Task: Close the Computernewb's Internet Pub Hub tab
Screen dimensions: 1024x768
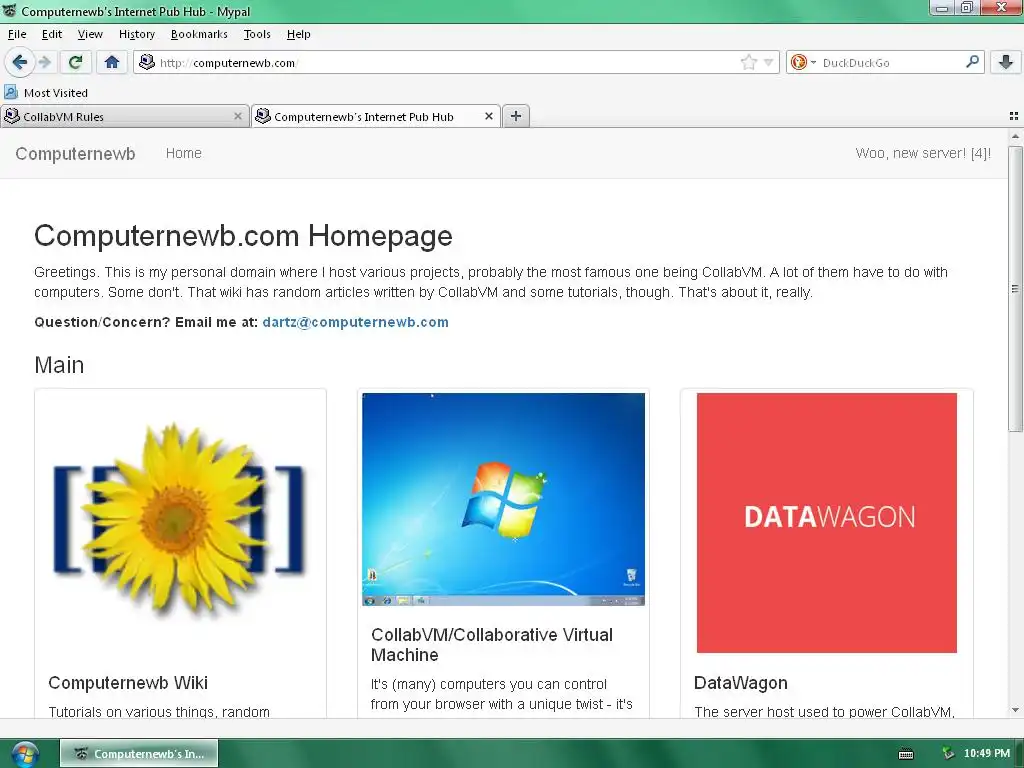Action: point(488,116)
